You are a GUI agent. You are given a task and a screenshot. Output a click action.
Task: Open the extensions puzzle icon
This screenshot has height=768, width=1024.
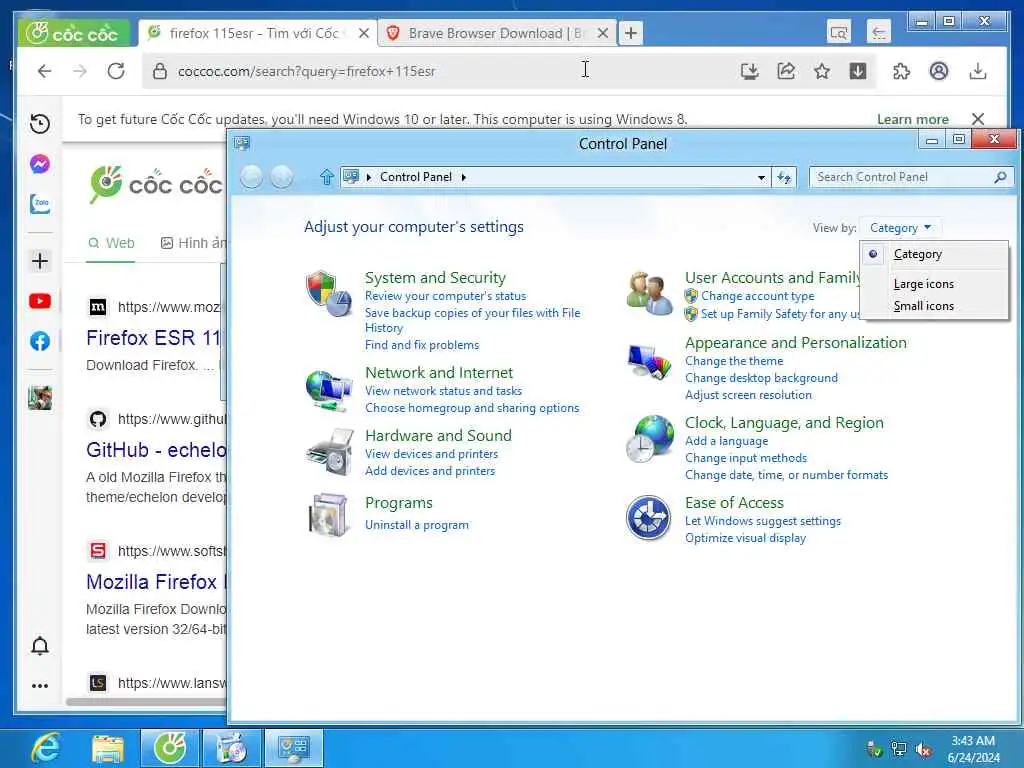click(901, 71)
